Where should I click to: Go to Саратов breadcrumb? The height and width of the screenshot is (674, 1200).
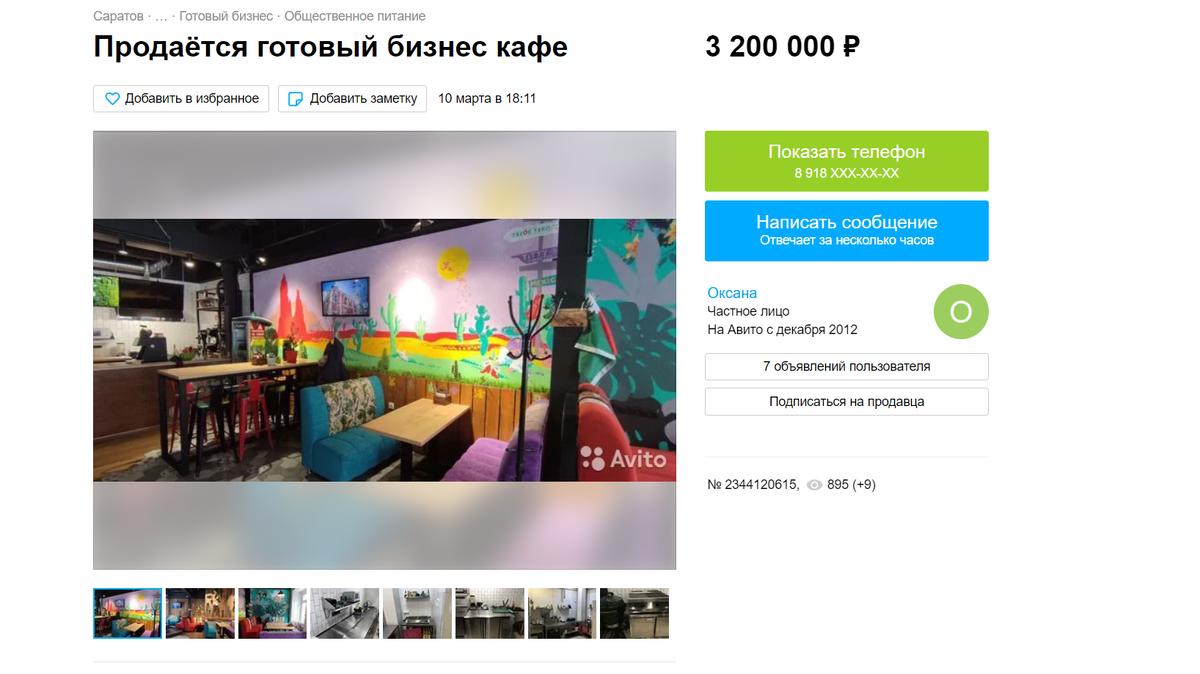118,17
